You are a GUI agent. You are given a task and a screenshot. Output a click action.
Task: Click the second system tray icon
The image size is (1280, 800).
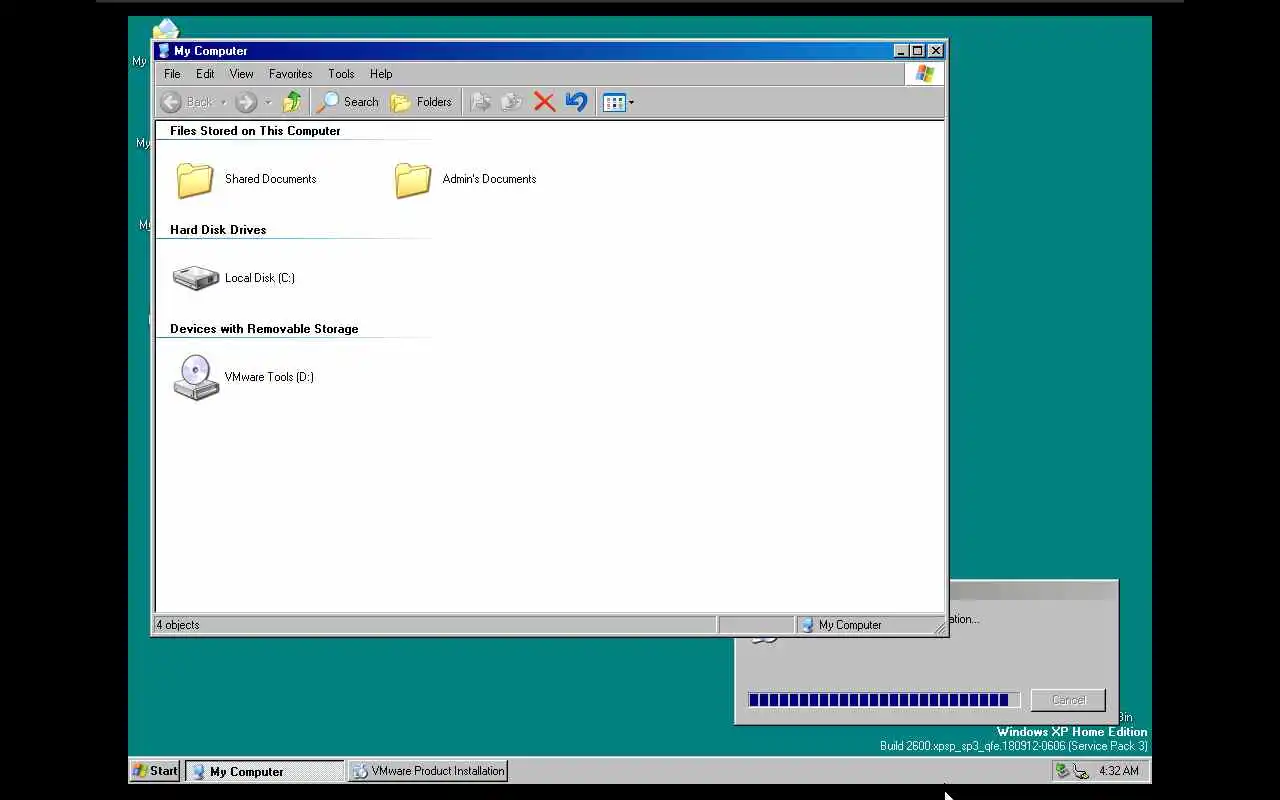click(x=1081, y=771)
